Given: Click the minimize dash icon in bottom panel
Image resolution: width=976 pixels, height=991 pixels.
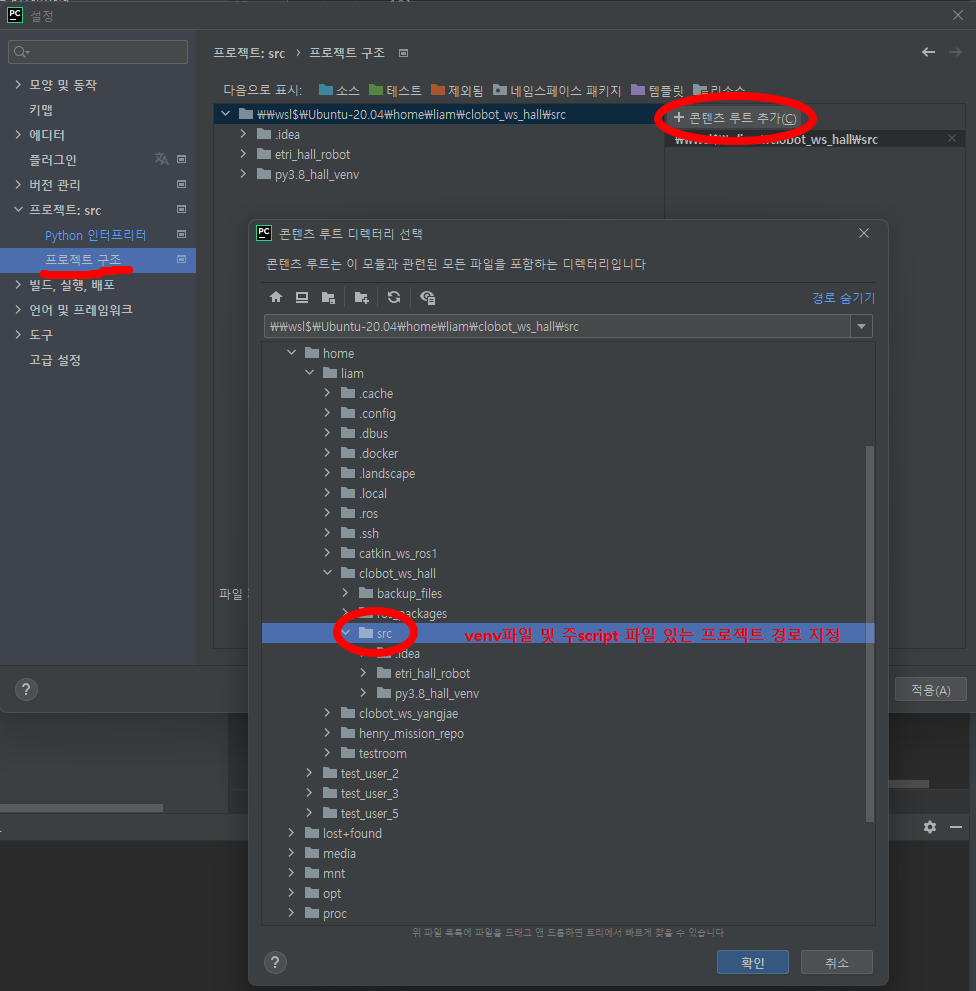Looking at the screenshot, I should [x=956, y=827].
